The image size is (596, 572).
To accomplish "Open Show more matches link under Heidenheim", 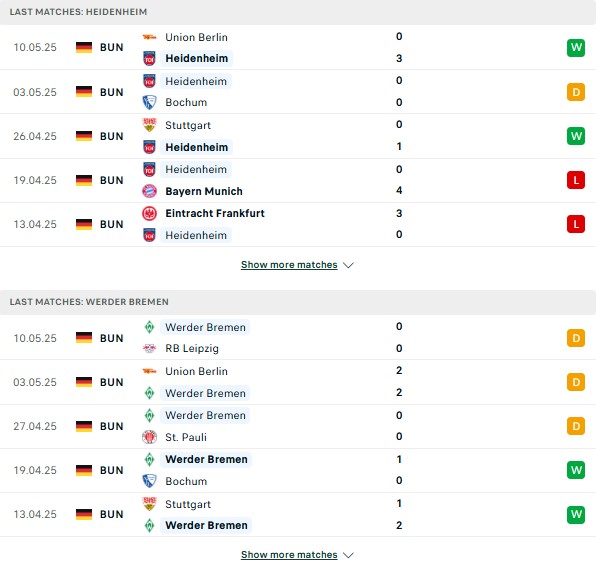I will click(289, 265).
